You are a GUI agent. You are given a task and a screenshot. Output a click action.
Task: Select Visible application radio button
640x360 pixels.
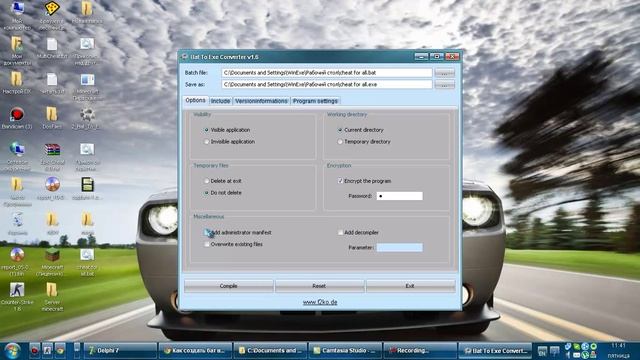[206, 130]
